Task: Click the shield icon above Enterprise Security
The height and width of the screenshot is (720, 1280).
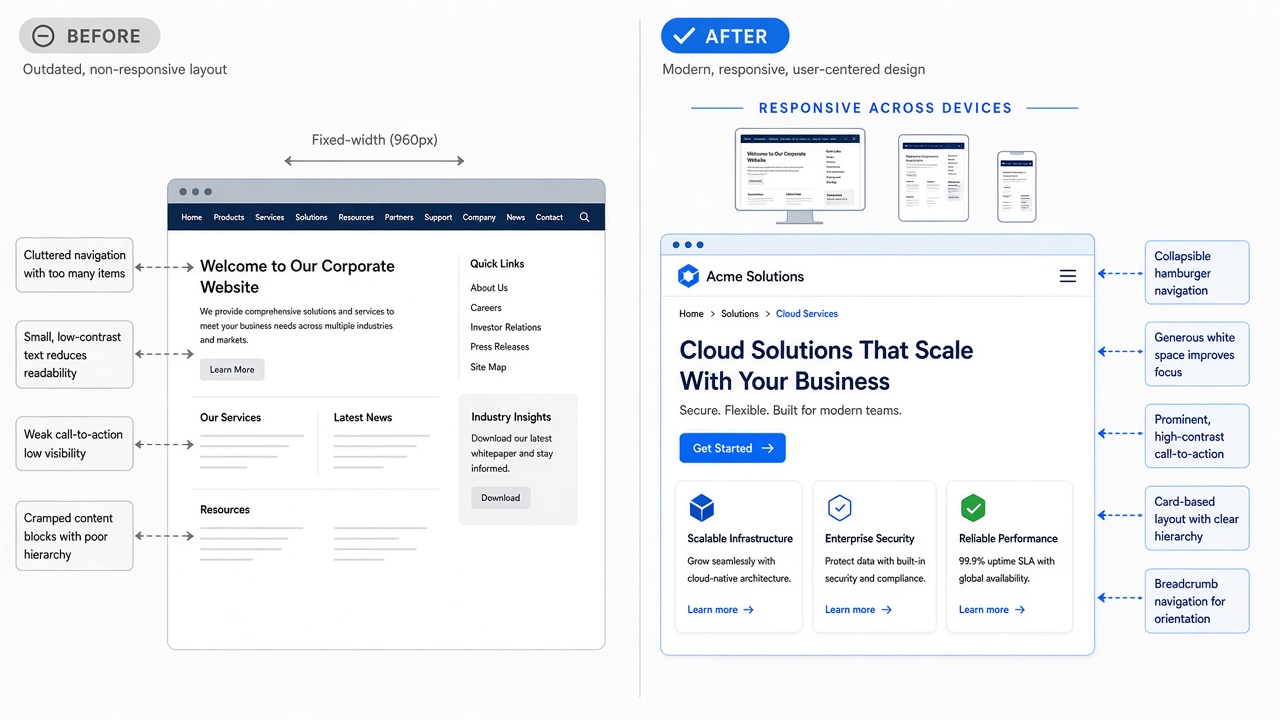Action: [x=839, y=508]
